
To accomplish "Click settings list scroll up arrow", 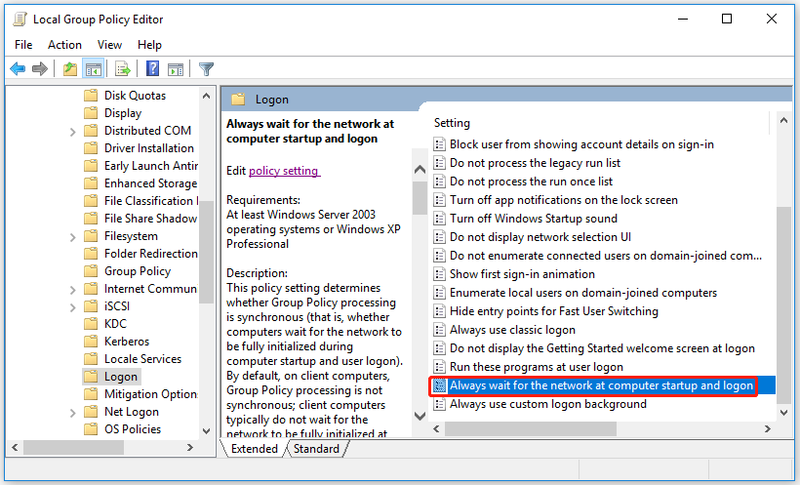I will (784, 120).
